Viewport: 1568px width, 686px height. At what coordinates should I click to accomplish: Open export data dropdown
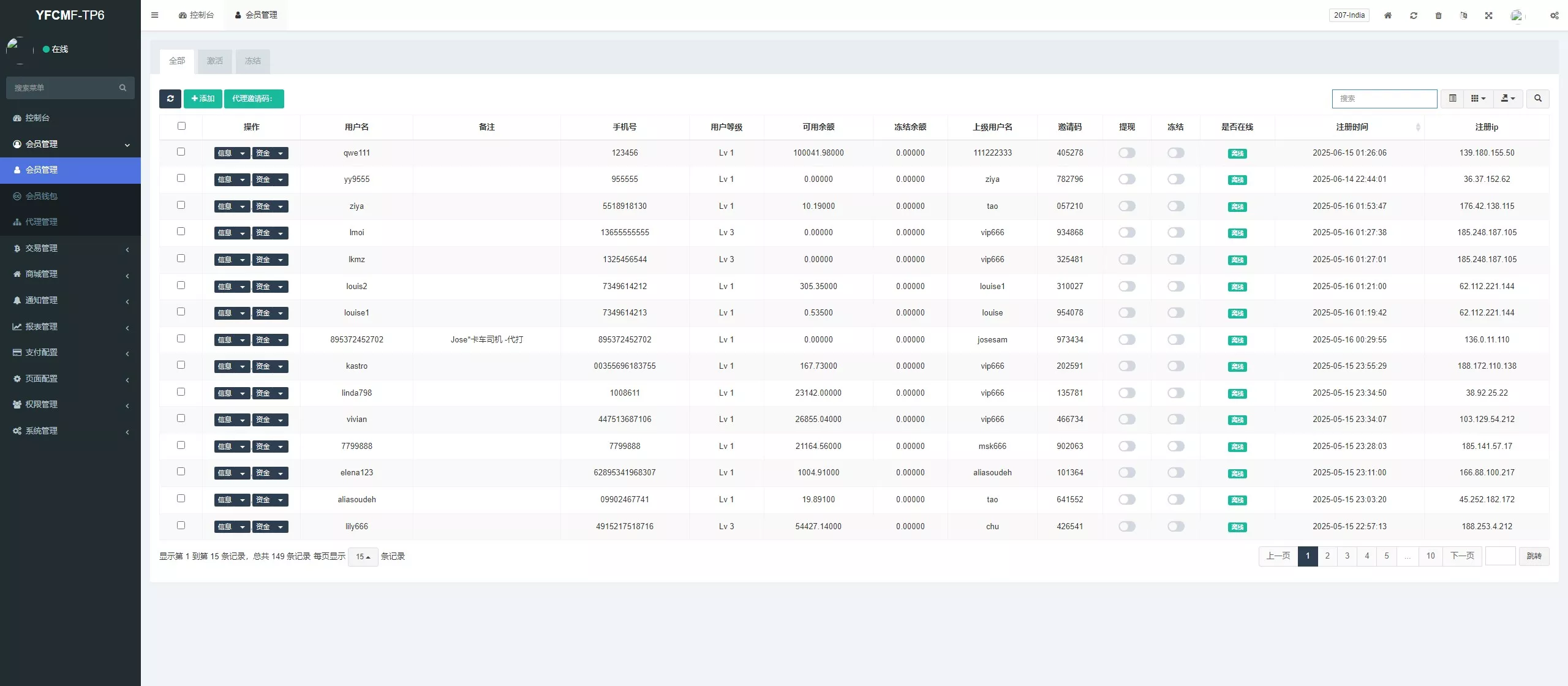coord(1508,99)
